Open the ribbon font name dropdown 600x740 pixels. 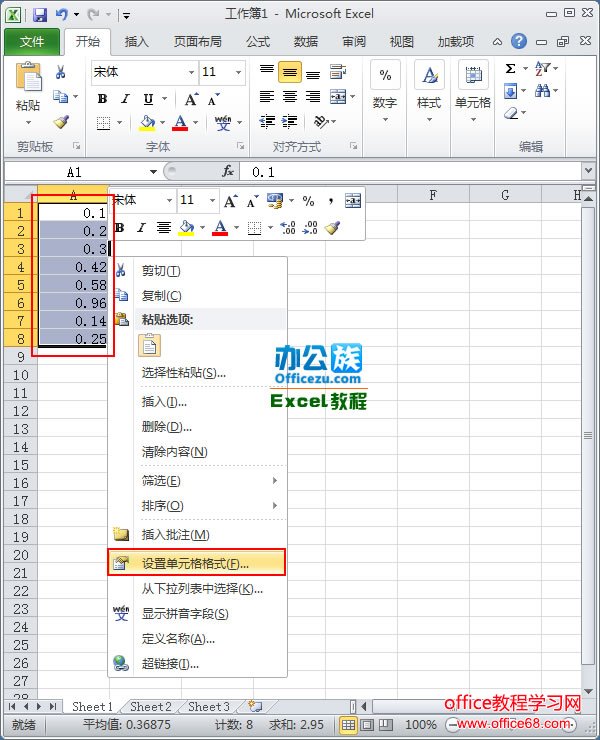pyautogui.click(x=191, y=72)
